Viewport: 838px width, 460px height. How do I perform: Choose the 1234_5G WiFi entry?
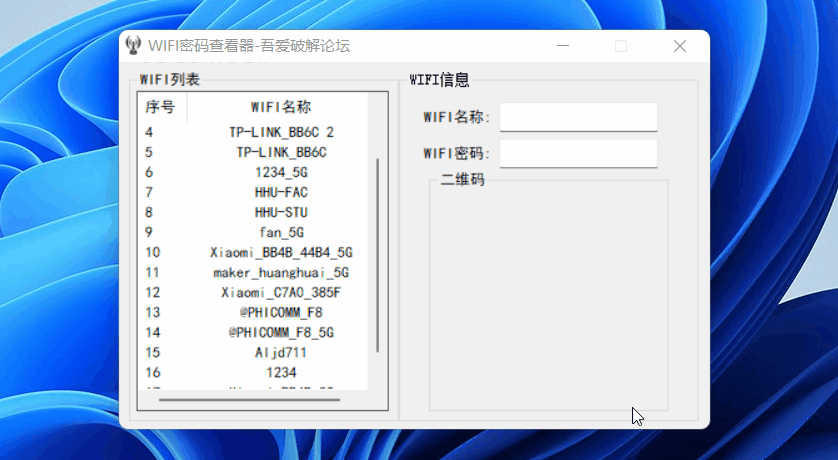(281, 172)
